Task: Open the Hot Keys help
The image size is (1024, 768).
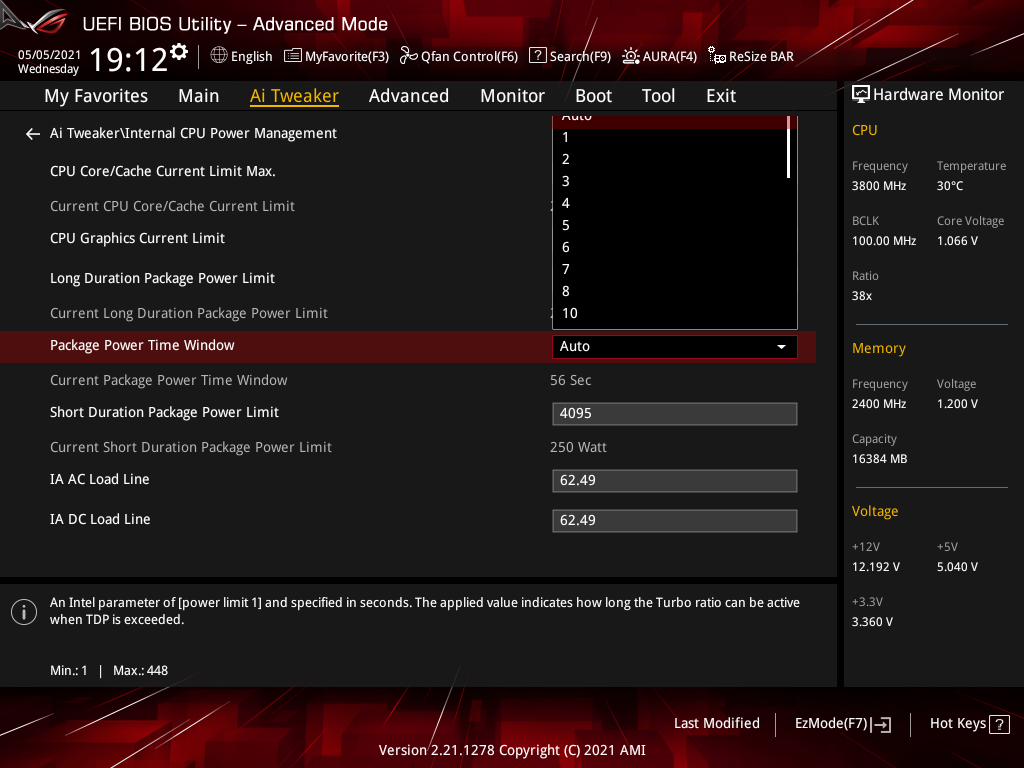Action: (969, 724)
